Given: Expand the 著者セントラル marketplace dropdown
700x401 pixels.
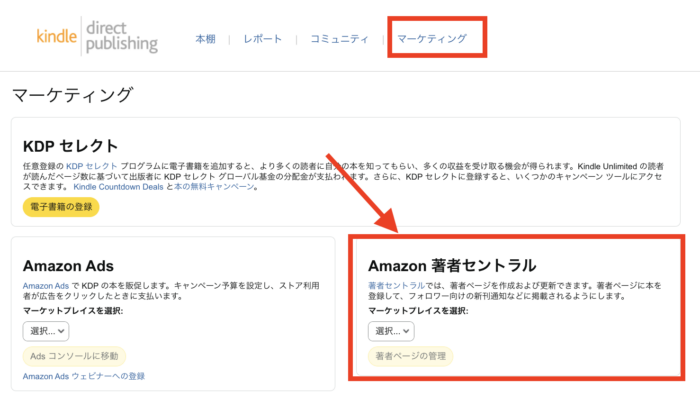Looking at the screenshot, I should point(391,331).
